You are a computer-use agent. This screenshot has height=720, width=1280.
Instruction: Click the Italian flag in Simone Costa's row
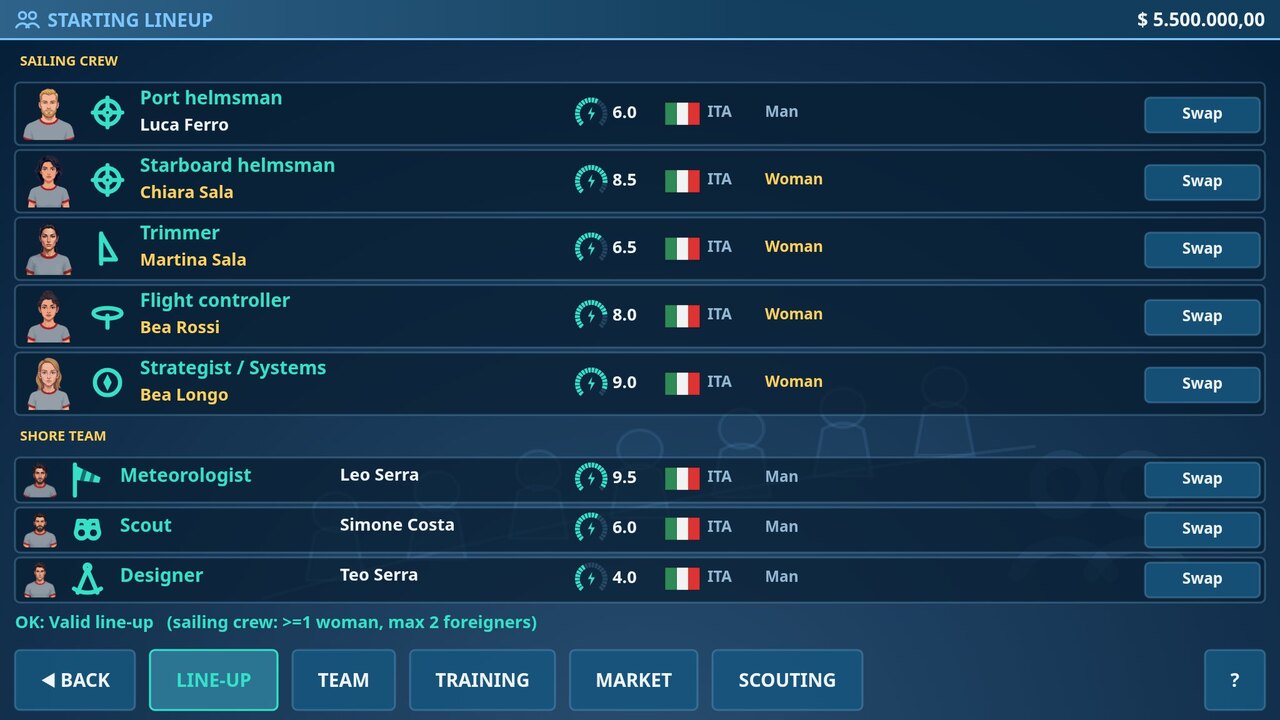682,528
